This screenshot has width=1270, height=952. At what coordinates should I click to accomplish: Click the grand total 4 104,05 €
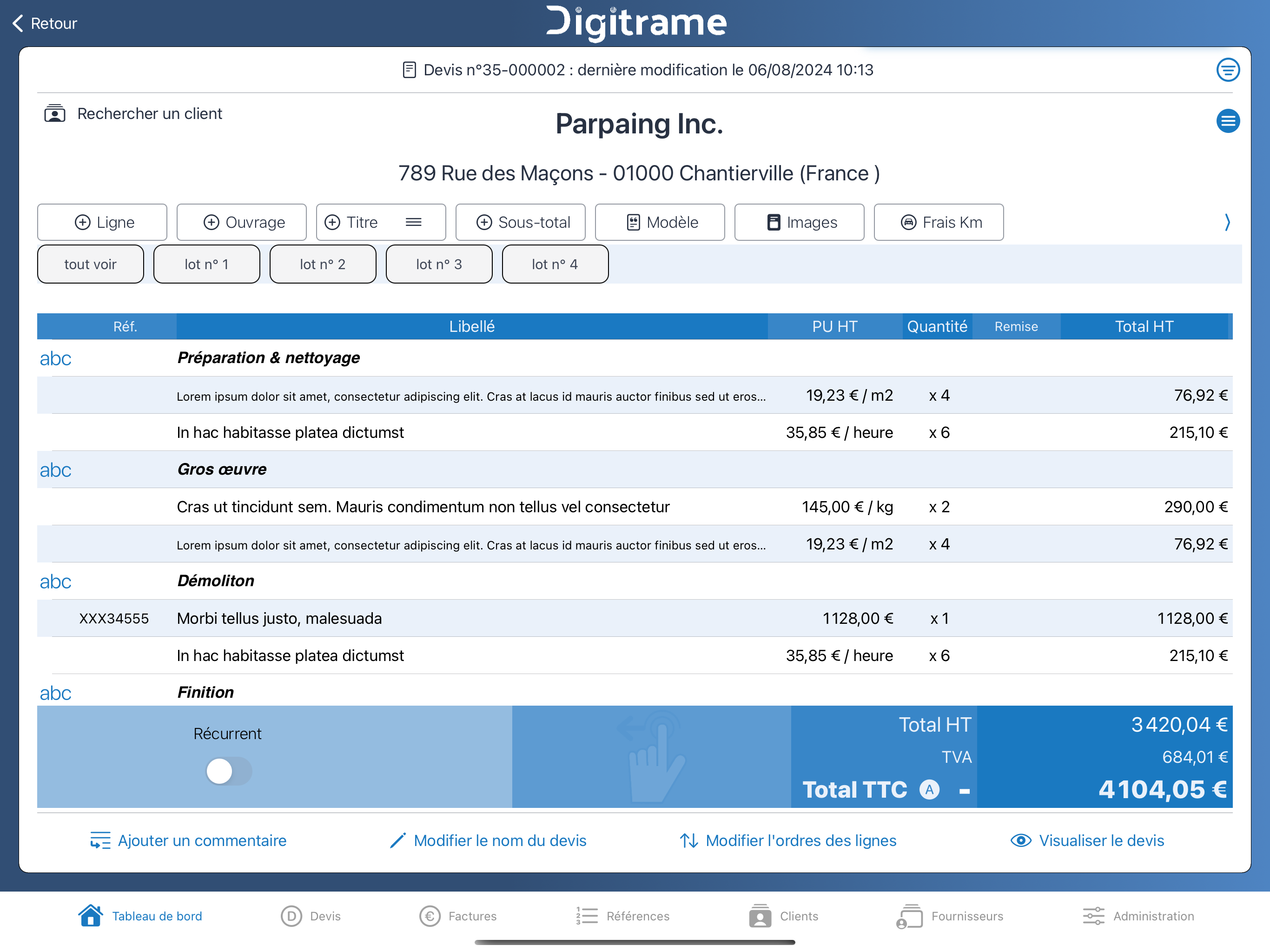(x=1163, y=789)
